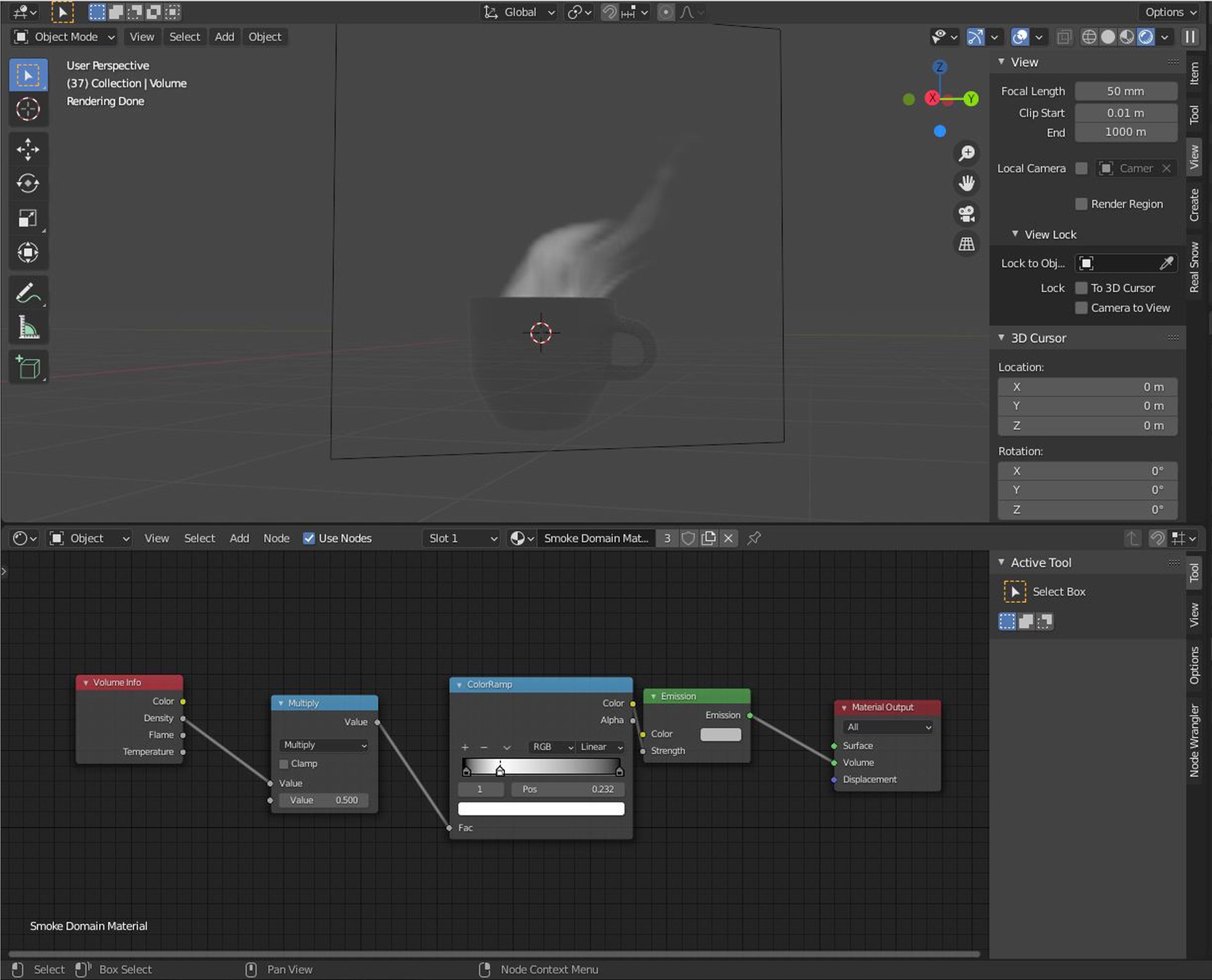Viewport: 1212px width, 980px height.
Task: Select the Move tool in the toolbar
Action: (x=28, y=150)
